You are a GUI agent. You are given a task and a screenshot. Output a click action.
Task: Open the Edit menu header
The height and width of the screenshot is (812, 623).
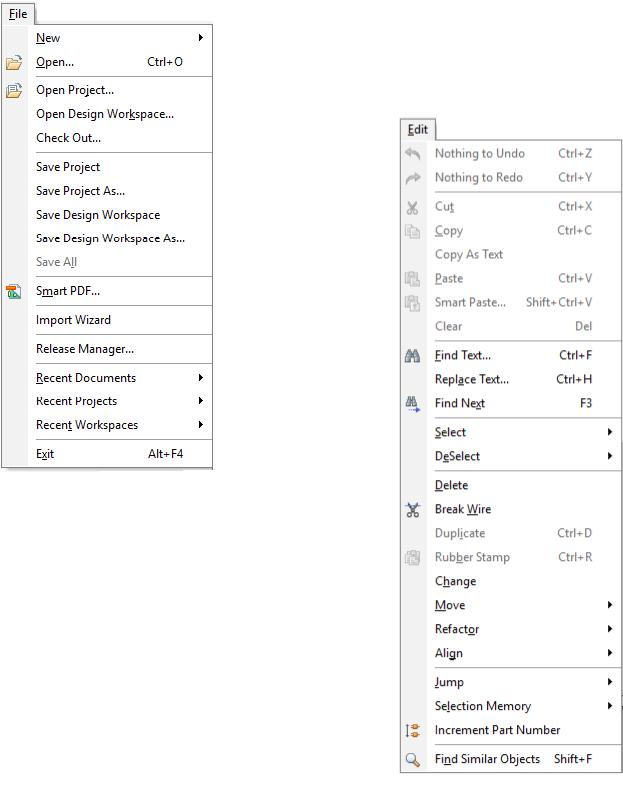pyautogui.click(x=417, y=129)
